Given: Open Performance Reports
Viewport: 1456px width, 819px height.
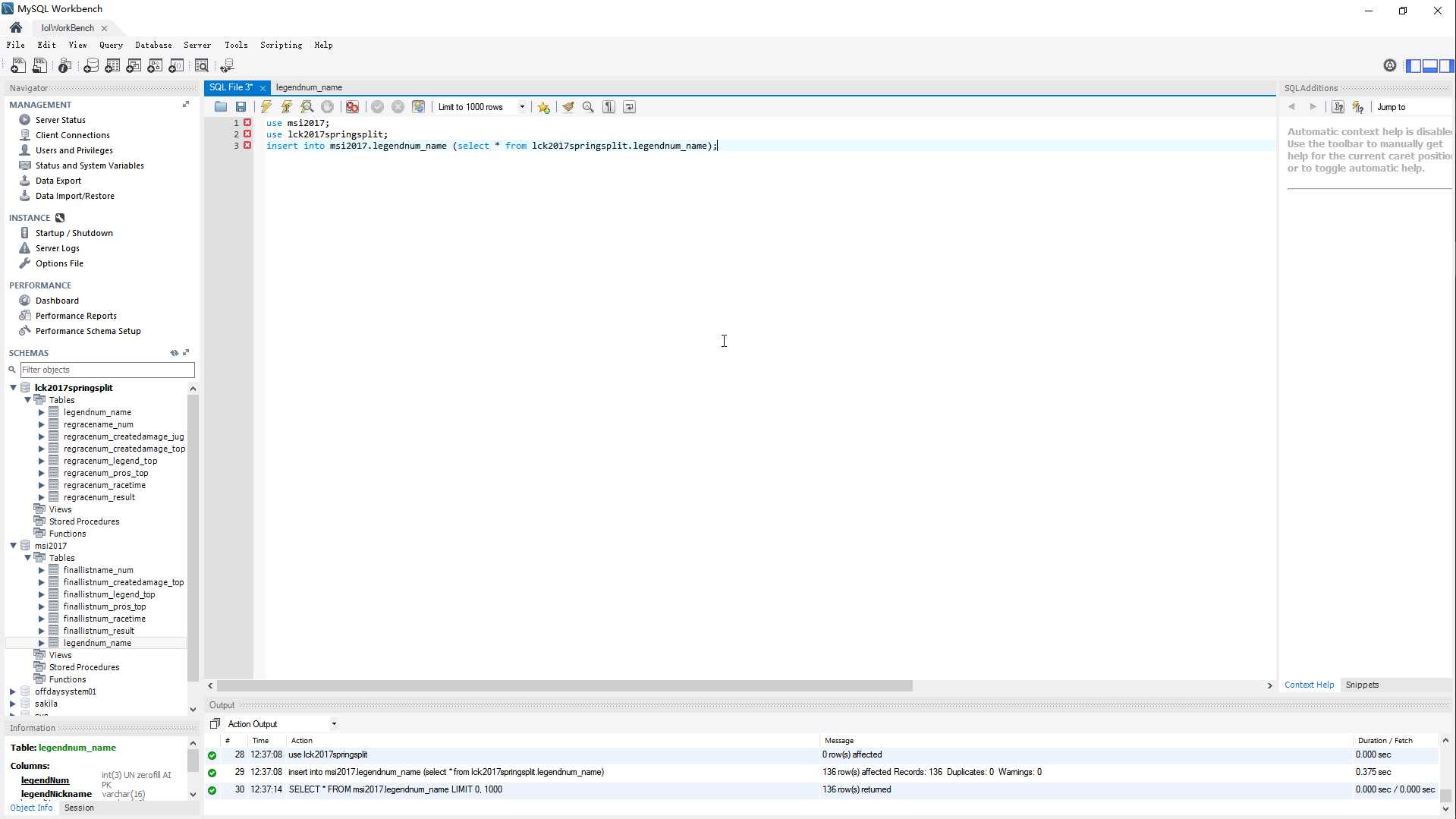Looking at the screenshot, I should coord(76,316).
